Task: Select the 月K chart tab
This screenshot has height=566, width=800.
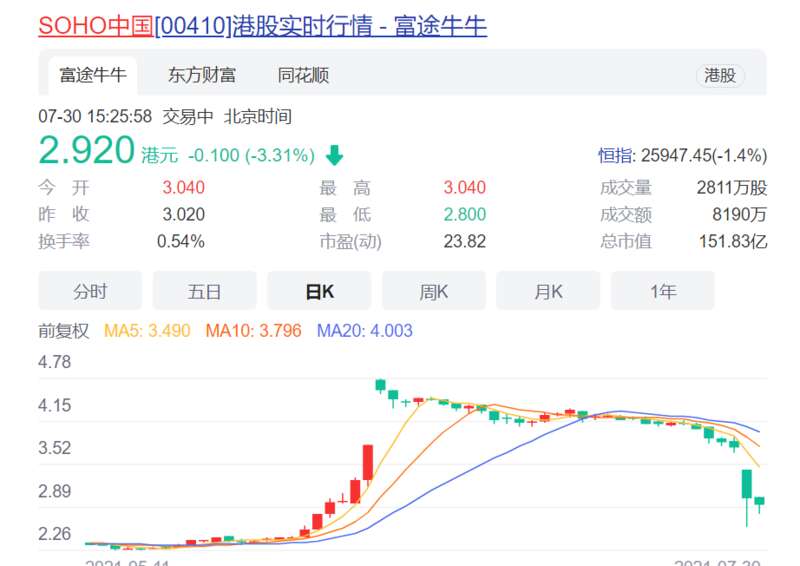Action: tap(548, 291)
